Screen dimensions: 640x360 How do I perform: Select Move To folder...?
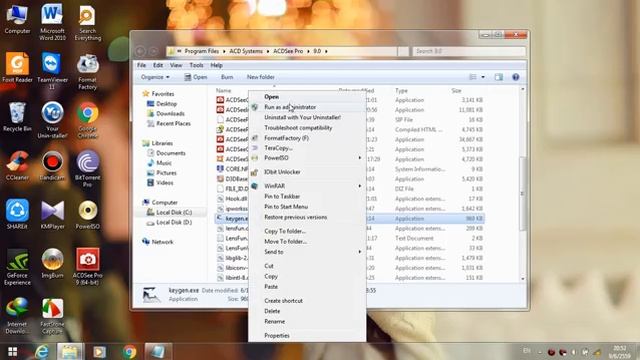click(x=307, y=242)
